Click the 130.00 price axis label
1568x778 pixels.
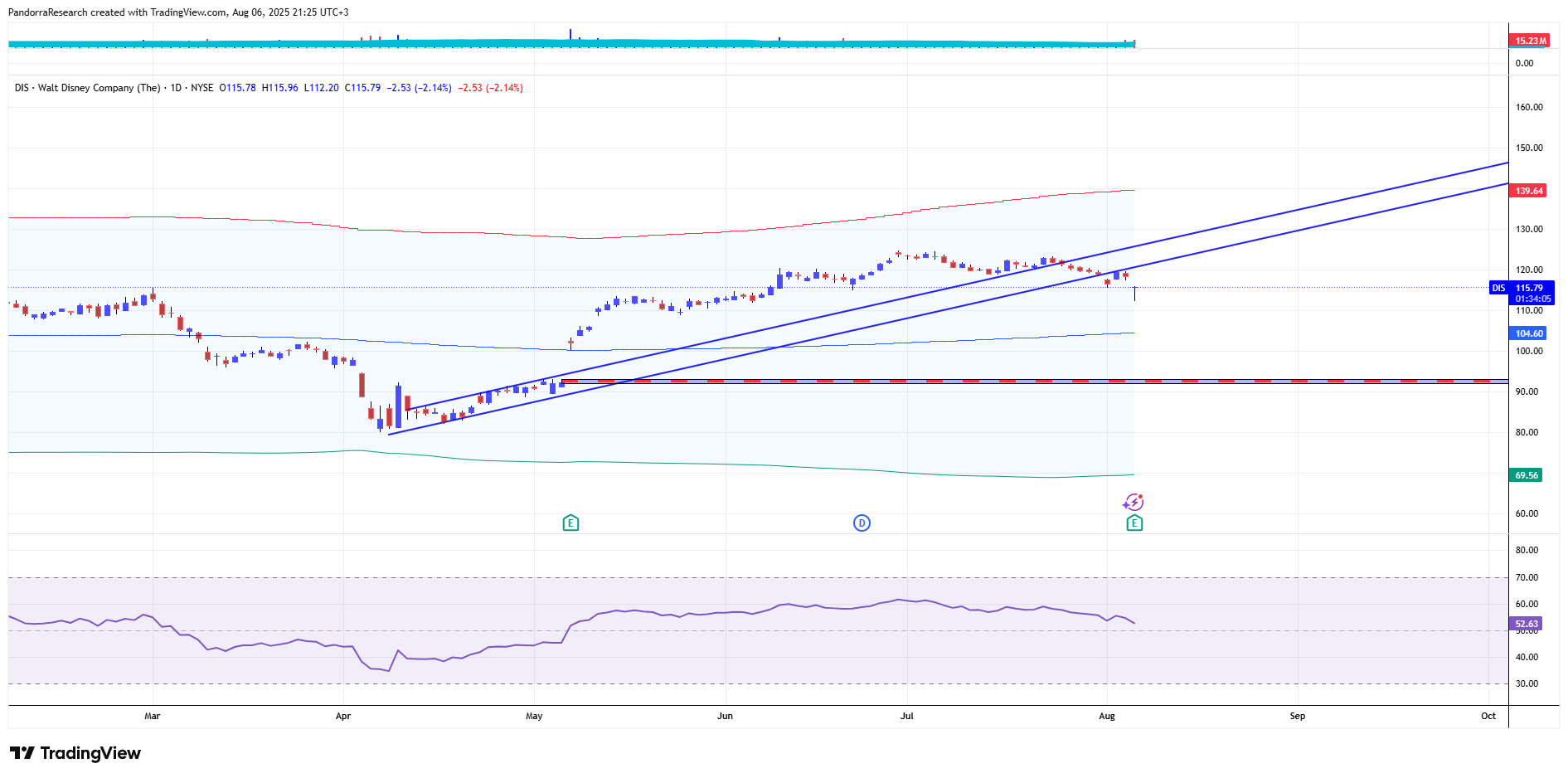click(1529, 229)
